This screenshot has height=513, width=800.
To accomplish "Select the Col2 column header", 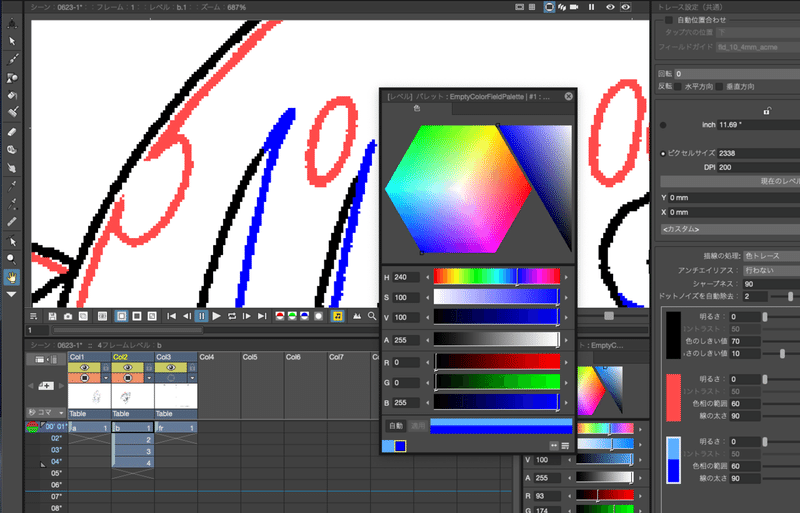I will pos(133,357).
